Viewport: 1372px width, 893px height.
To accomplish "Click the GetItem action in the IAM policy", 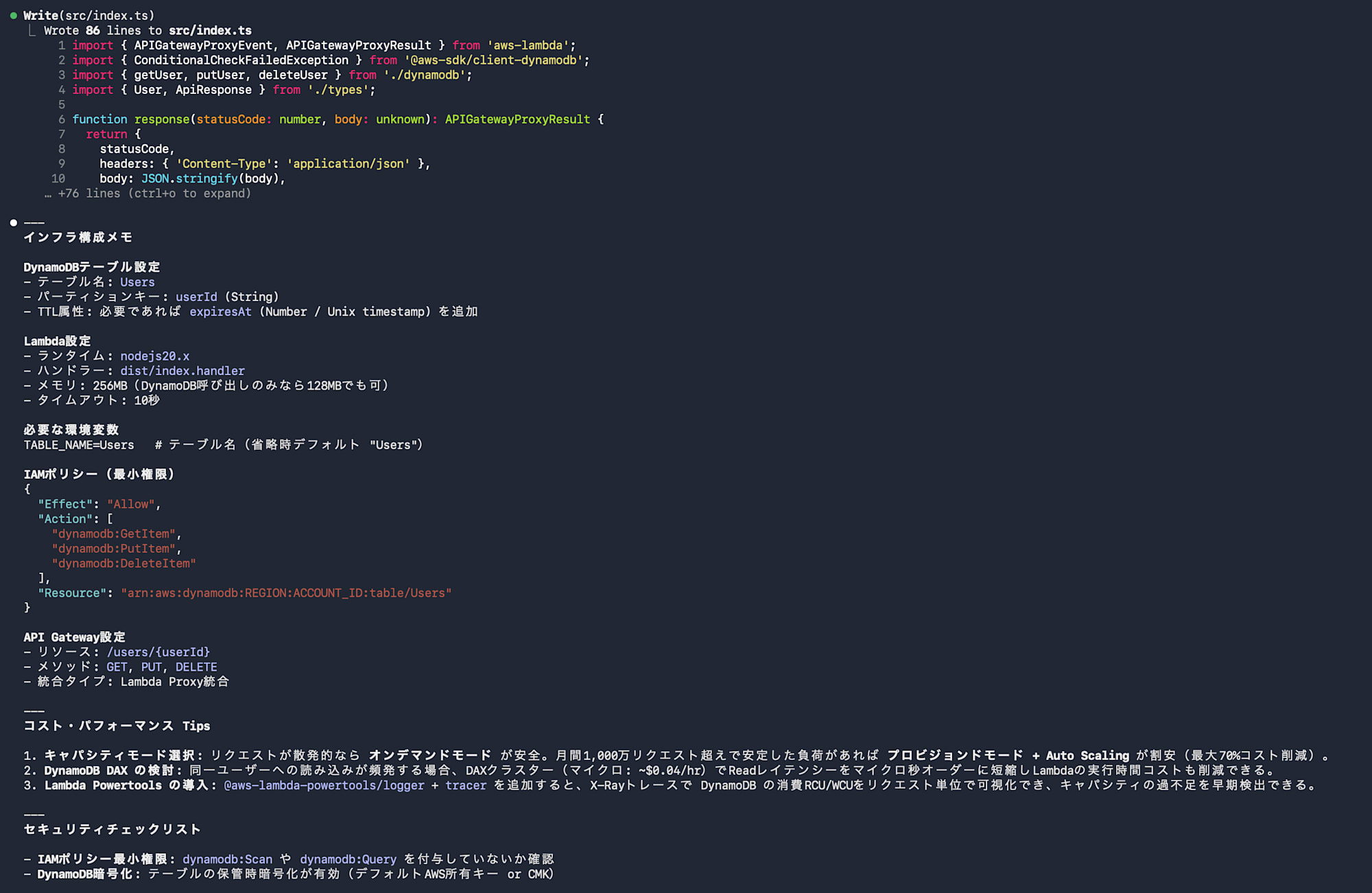I will [x=115, y=534].
